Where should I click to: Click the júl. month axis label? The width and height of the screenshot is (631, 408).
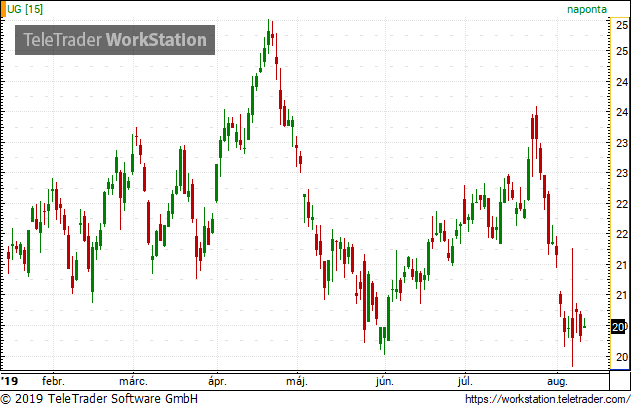(465, 381)
